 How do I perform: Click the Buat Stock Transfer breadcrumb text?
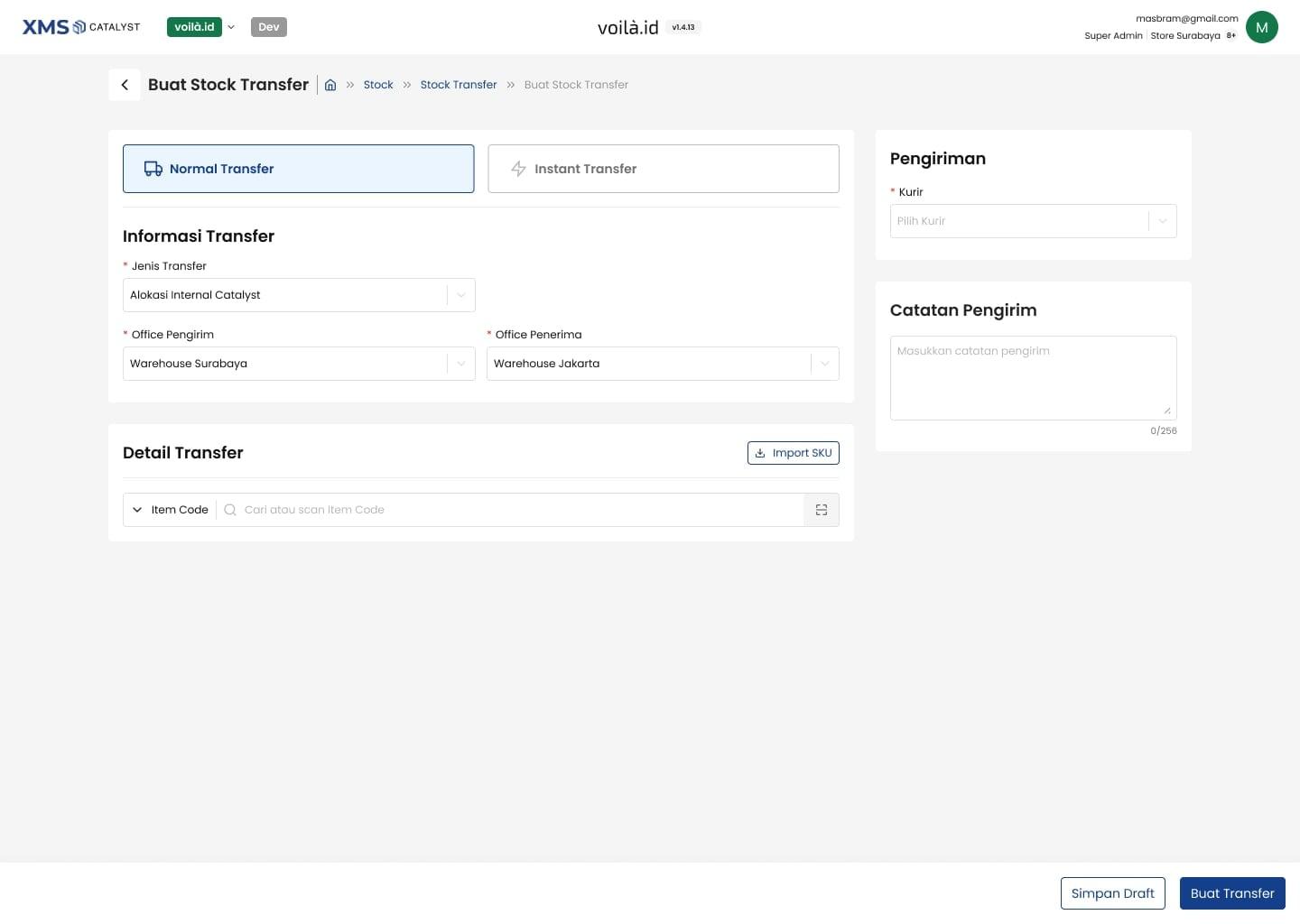point(576,85)
